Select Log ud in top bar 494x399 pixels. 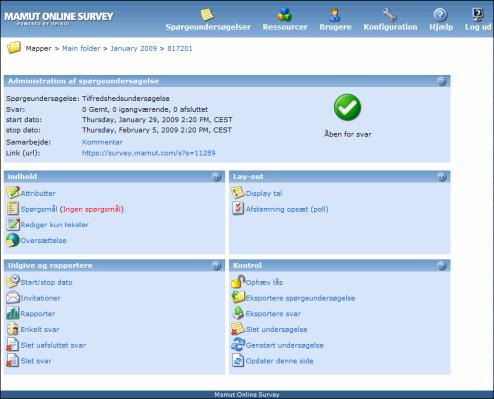tap(478, 27)
